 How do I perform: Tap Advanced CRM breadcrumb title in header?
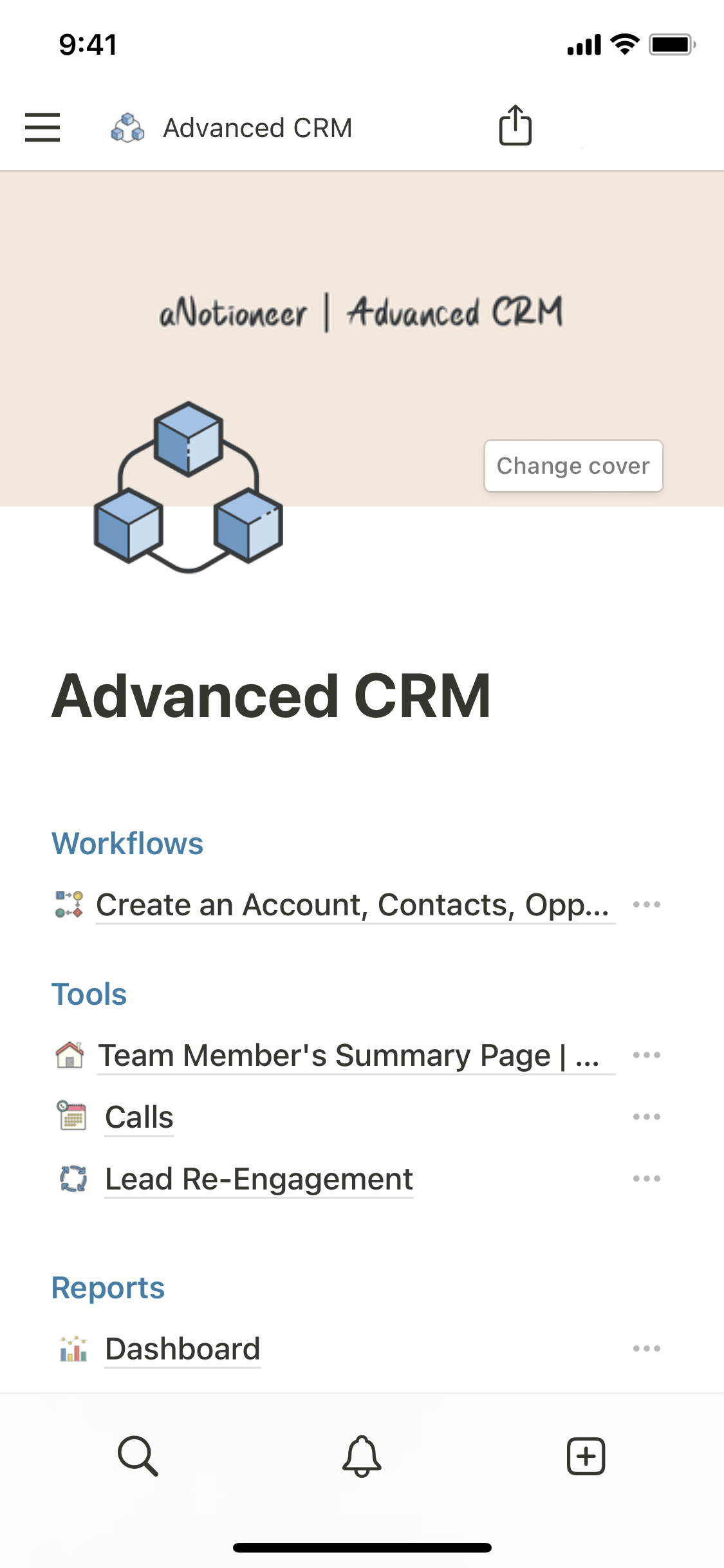pyautogui.click(x=257, y=128)
